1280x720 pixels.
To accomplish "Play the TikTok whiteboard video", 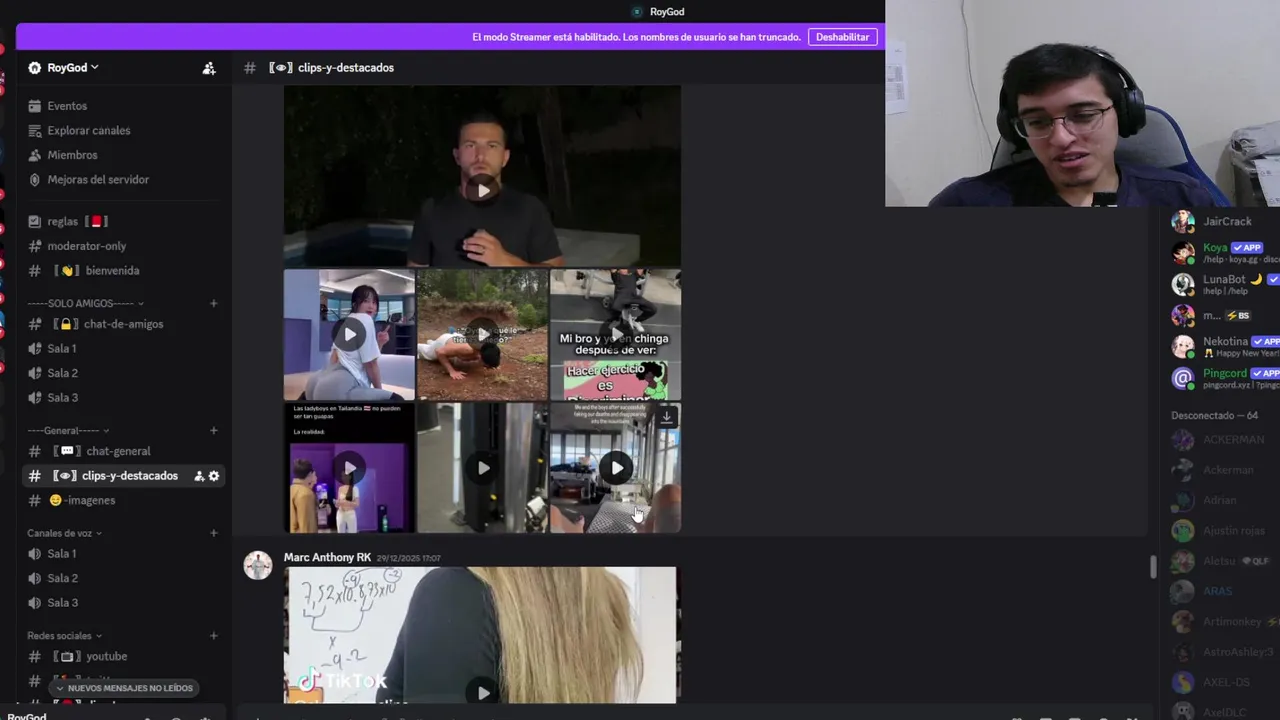I will click(x=483, y=692).
